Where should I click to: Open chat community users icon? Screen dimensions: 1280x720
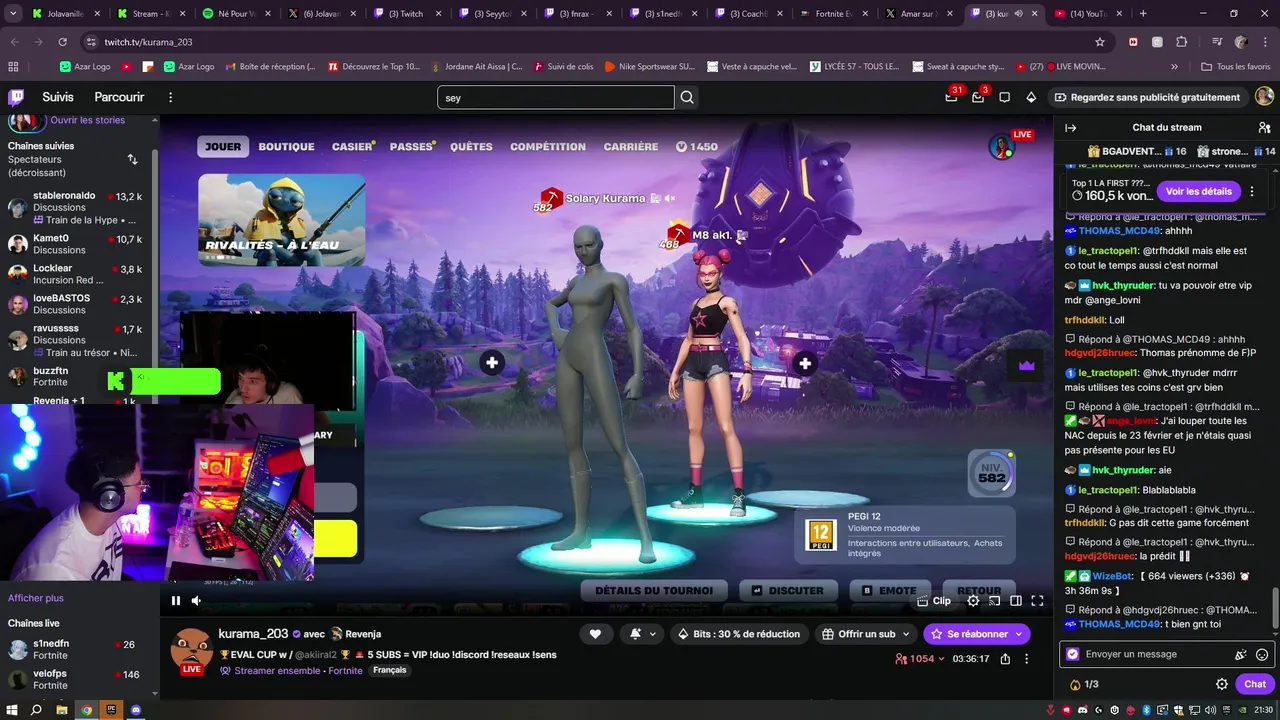pyautogui.click(x=1264, y=128)
